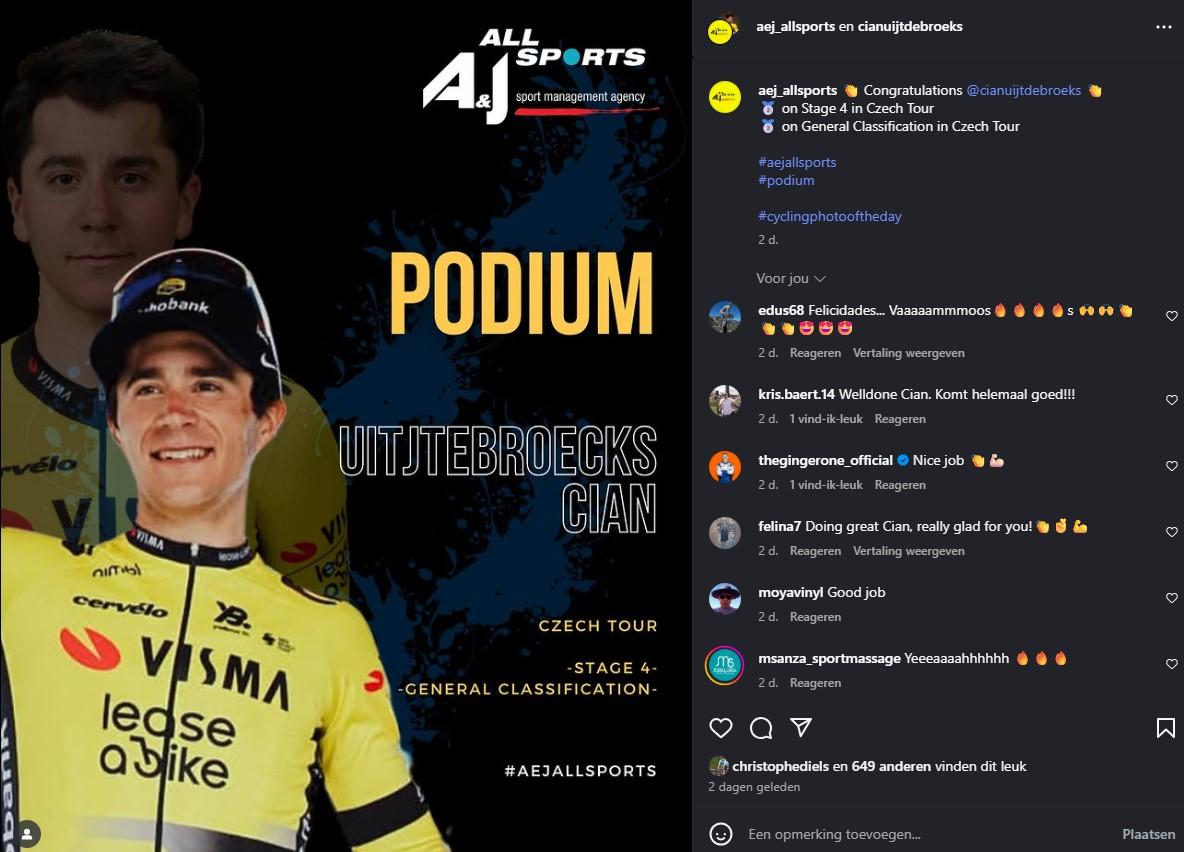Open the aej_allsports profile avatar in header
The height and width of the screenshot is (852, 1184).
click(x=722, y=29)
